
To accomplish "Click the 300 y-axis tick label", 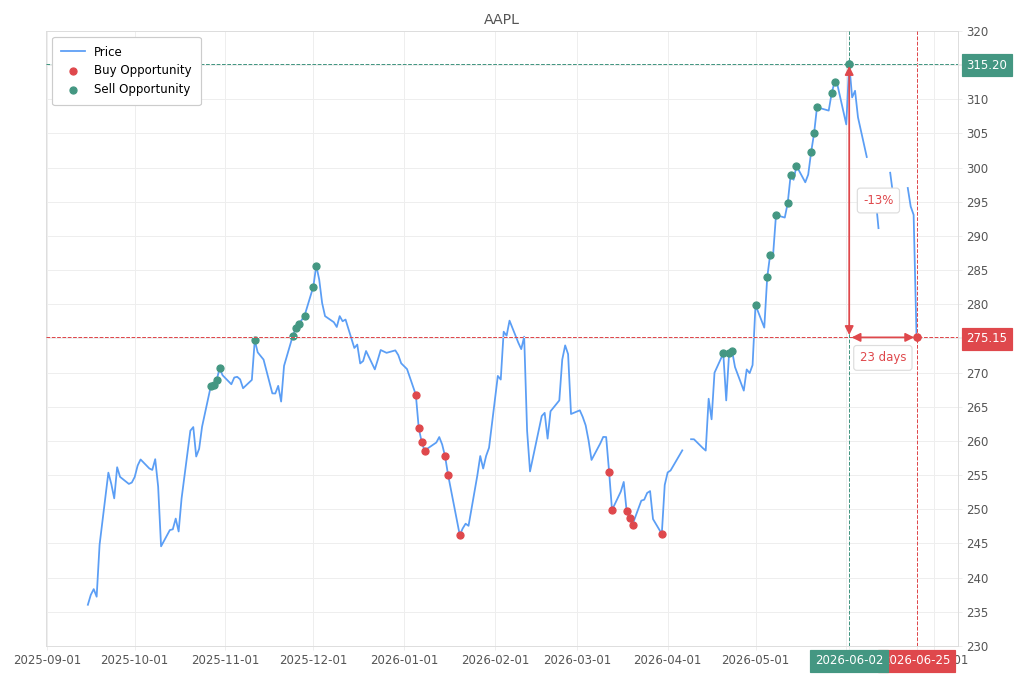I will (x=977, y=169).
